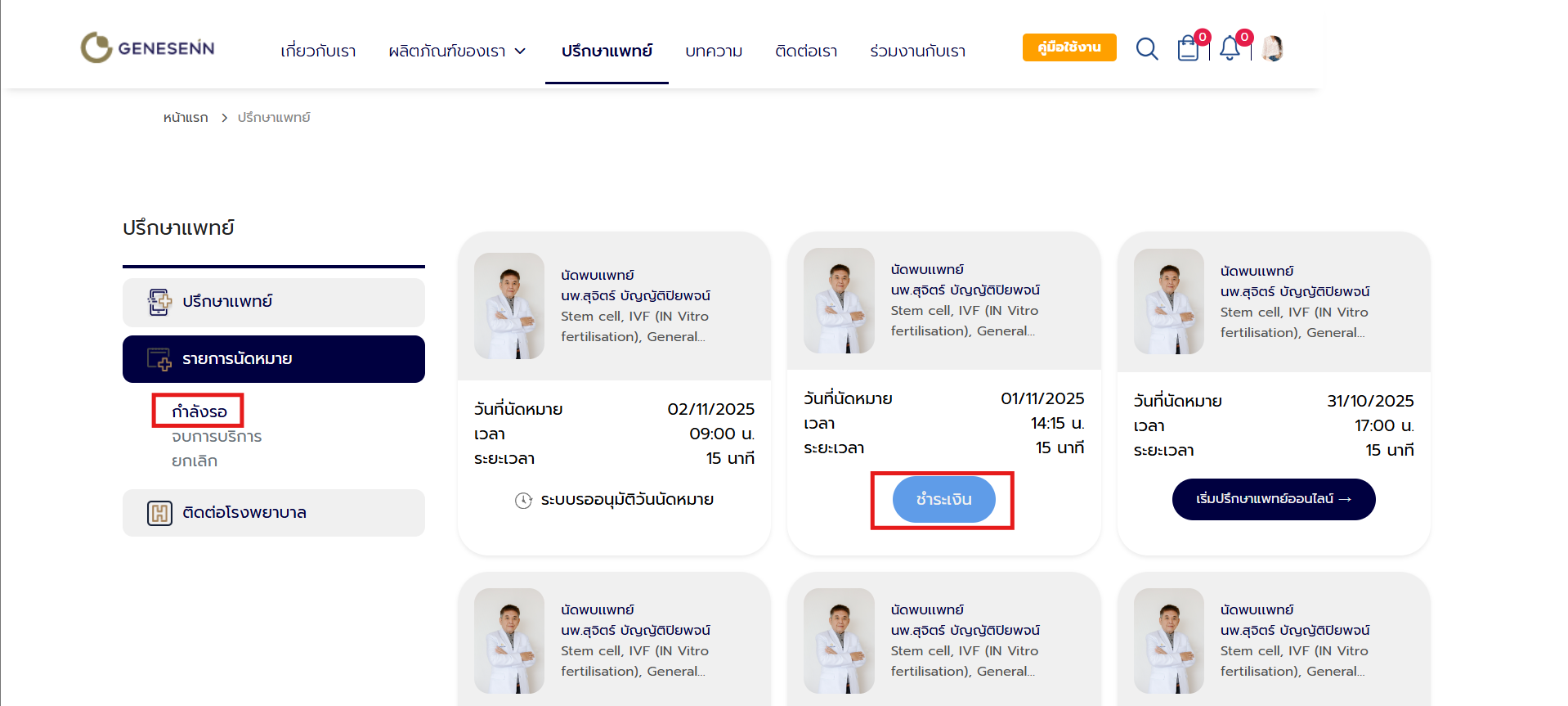Image resolution: width=1568 pixels, height=706 pixels.
Task: Select the กำลังรอ appointment filter
Action: 199,411
